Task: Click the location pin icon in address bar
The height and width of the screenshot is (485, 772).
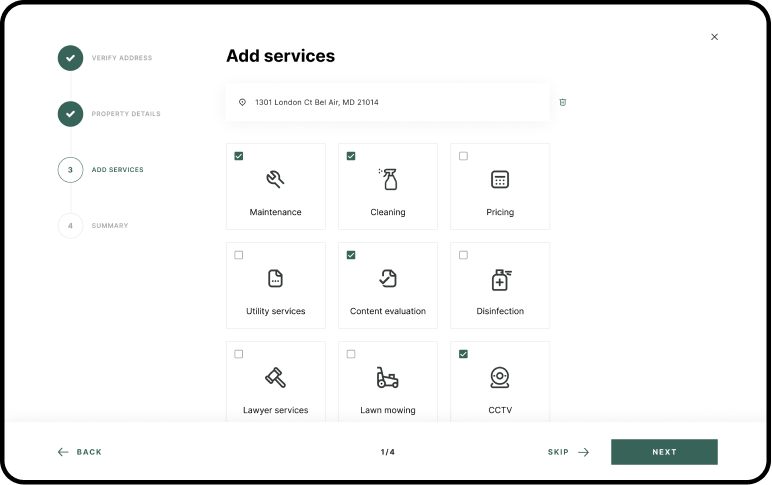Action: point(242,102)
